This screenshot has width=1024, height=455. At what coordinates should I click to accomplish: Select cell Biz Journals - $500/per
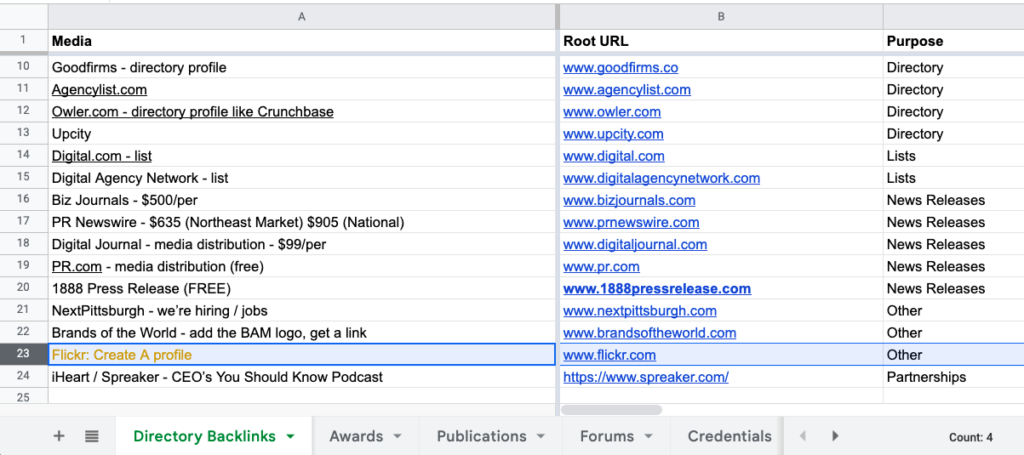(302, 200)
